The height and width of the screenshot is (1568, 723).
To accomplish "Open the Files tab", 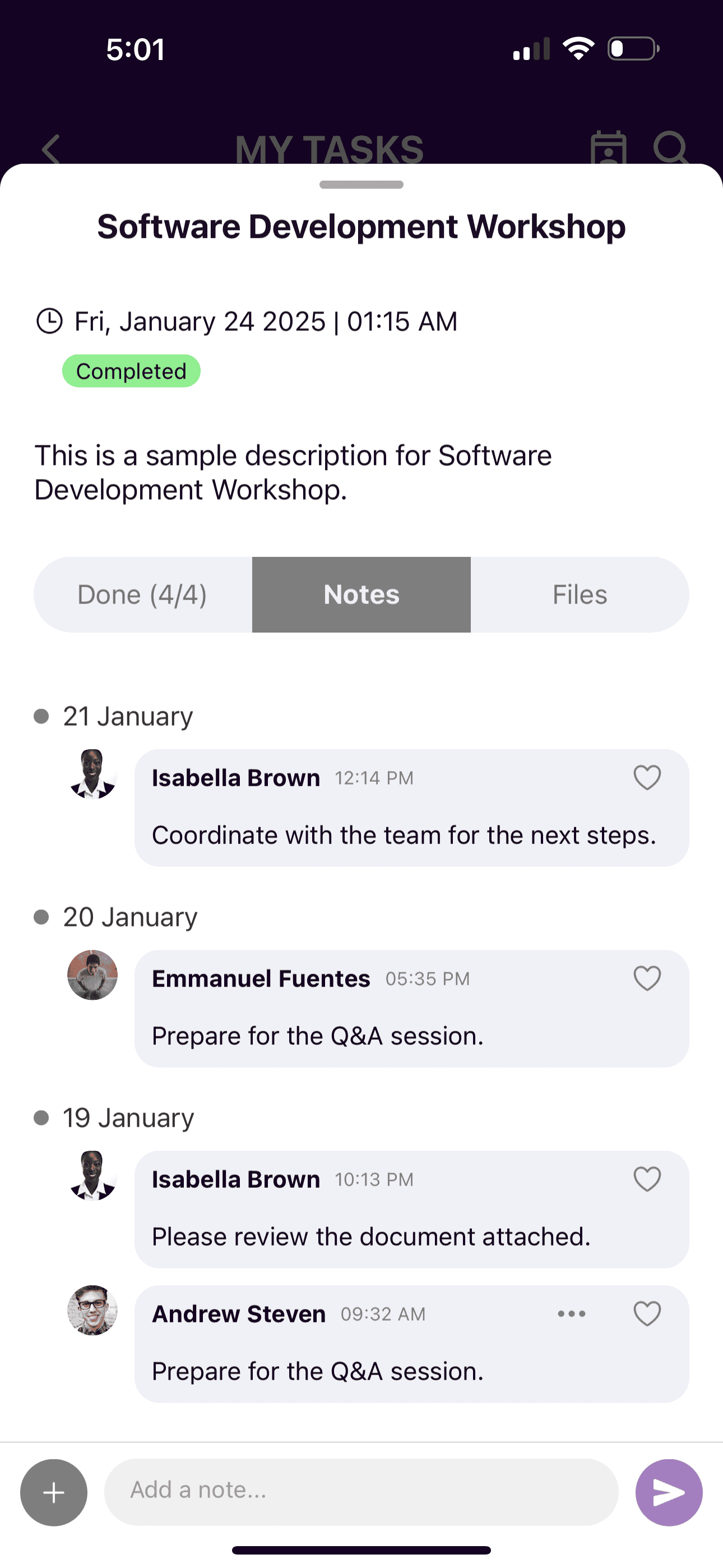I will point(580,594).
